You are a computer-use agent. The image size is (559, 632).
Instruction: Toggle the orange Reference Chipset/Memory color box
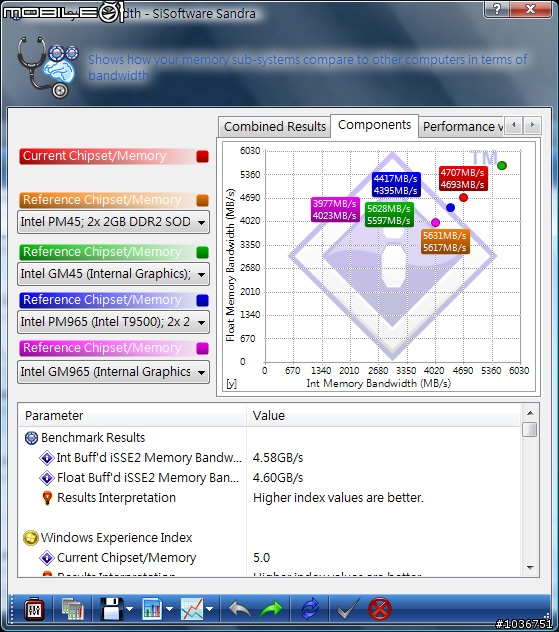click(202, 200)
